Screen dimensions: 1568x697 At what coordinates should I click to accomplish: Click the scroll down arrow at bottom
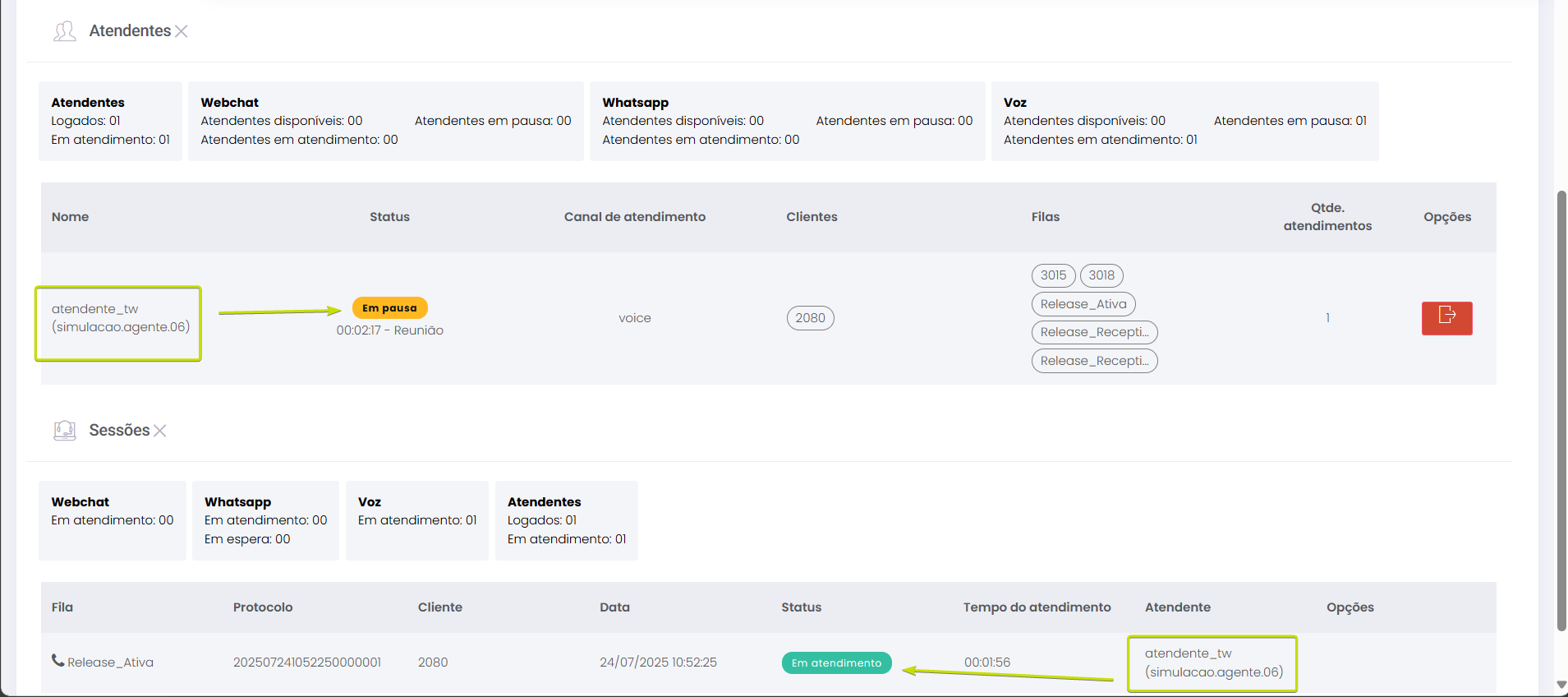coord(1561,685)
